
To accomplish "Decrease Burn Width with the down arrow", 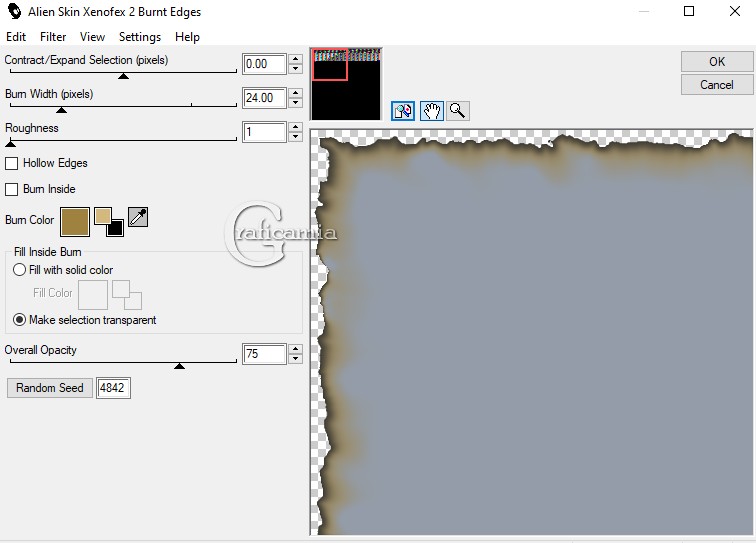I will point(295,103).
